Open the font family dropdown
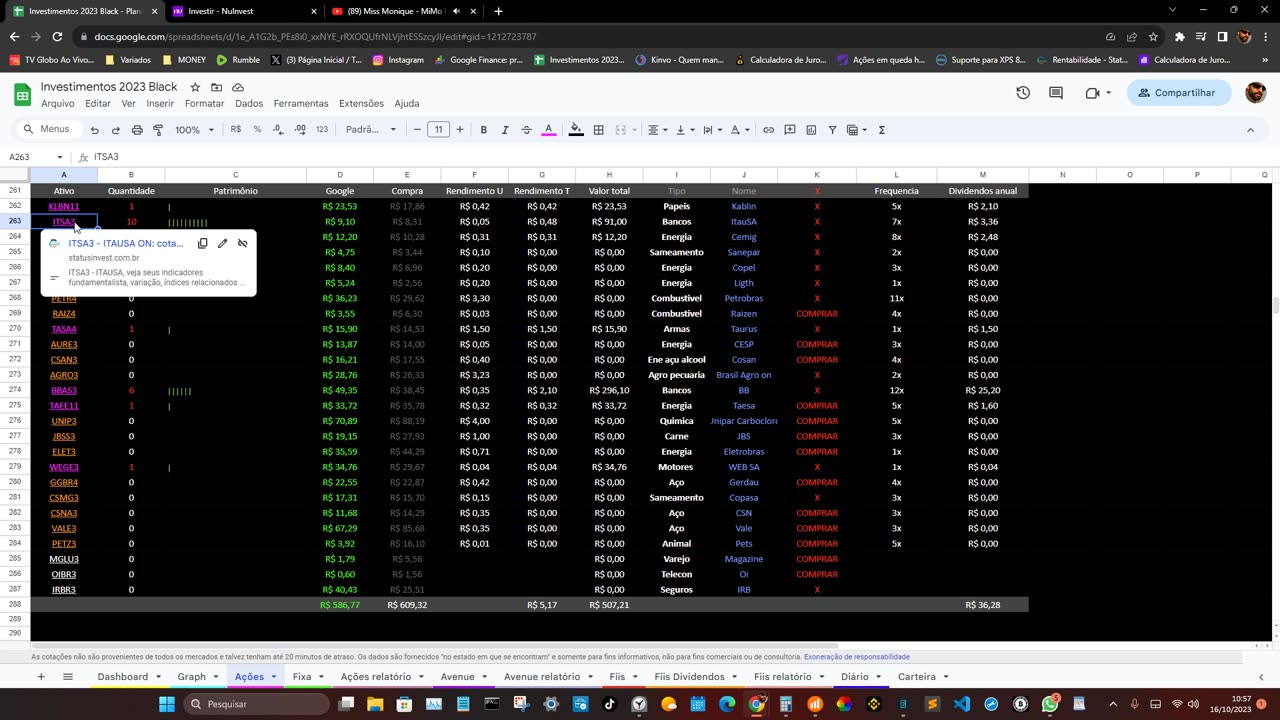1280x720 pixels. click(x=370, y=130)
